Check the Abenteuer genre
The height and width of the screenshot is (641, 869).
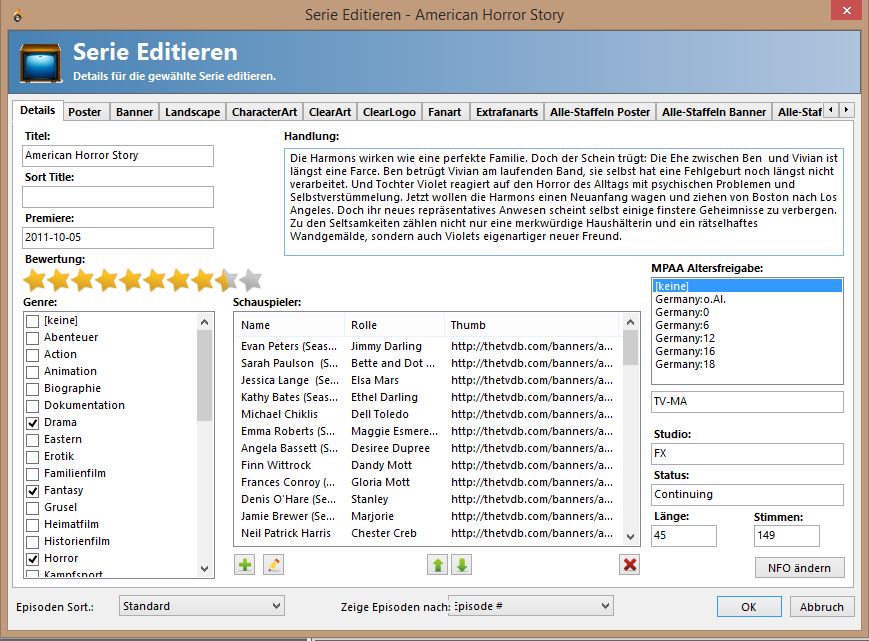click(33, 338)
